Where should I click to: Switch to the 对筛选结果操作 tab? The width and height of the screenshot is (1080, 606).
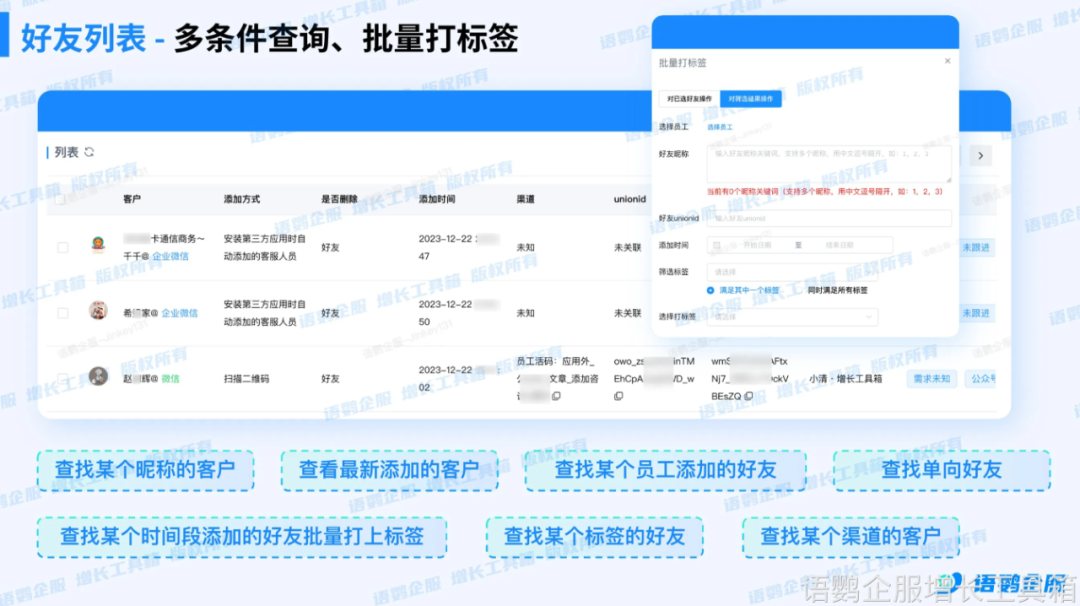[x=751, y=98]
